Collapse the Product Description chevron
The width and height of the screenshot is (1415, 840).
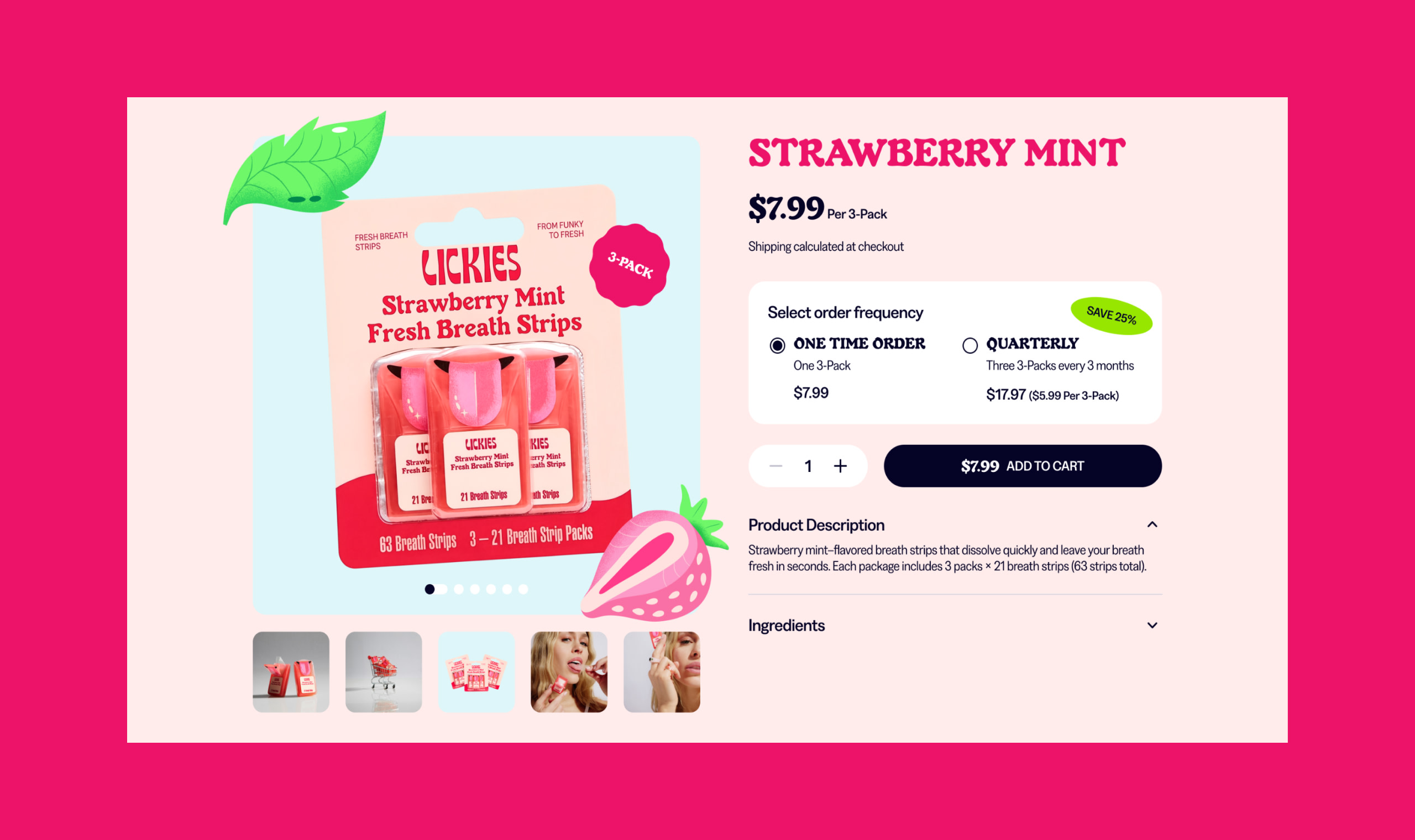(x=1152, y=524)
